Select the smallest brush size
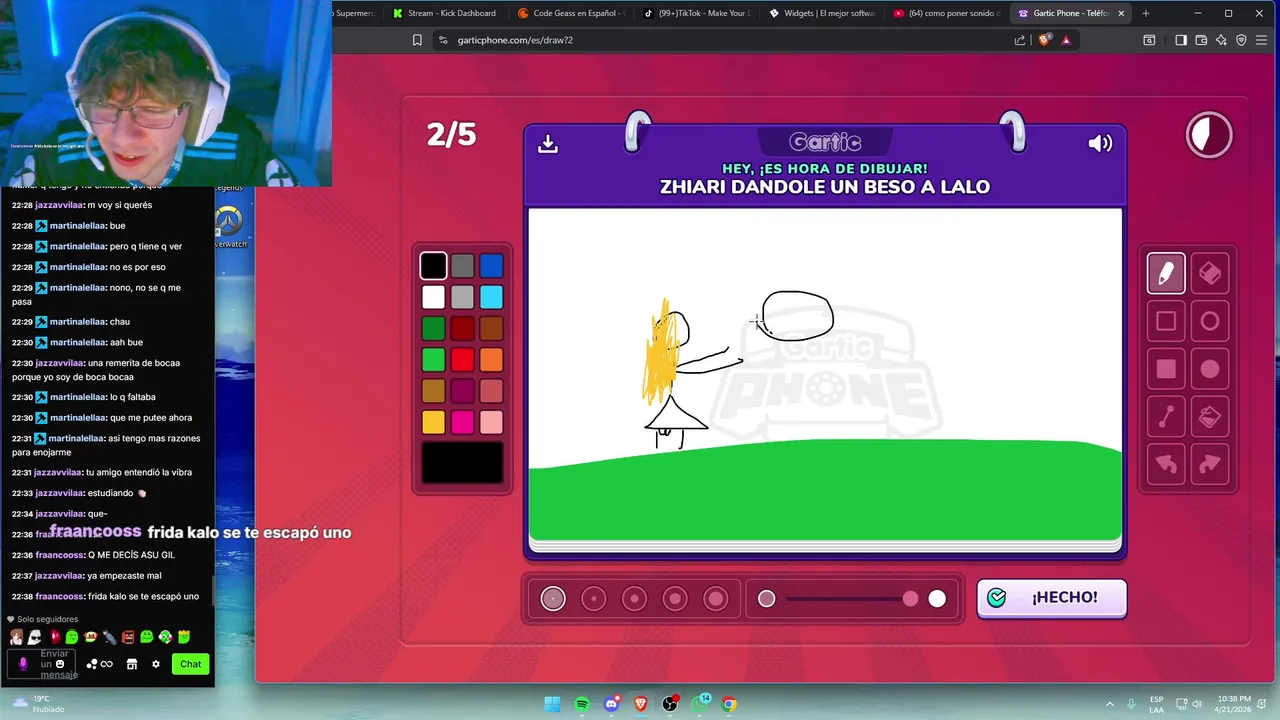1280x720 pixels. click(x=553, y=598)
